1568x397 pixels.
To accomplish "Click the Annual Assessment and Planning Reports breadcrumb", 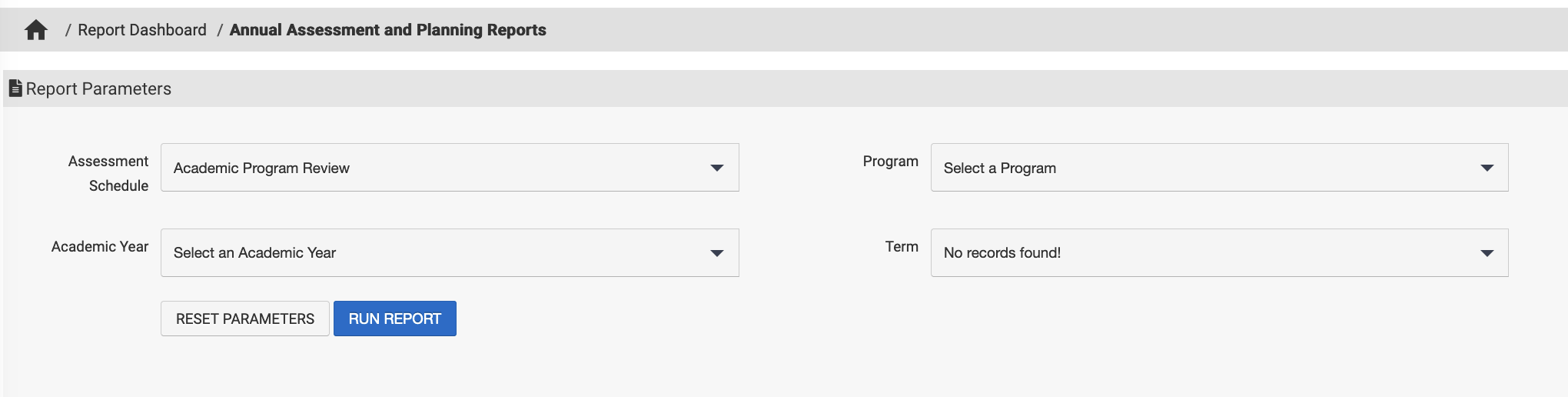I will 387,30.
